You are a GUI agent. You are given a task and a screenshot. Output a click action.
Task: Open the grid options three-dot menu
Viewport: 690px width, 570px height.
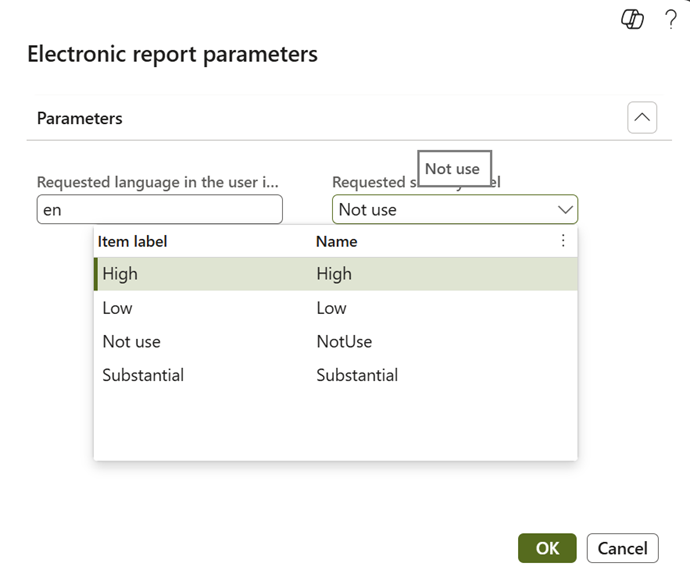pos(563,241)
